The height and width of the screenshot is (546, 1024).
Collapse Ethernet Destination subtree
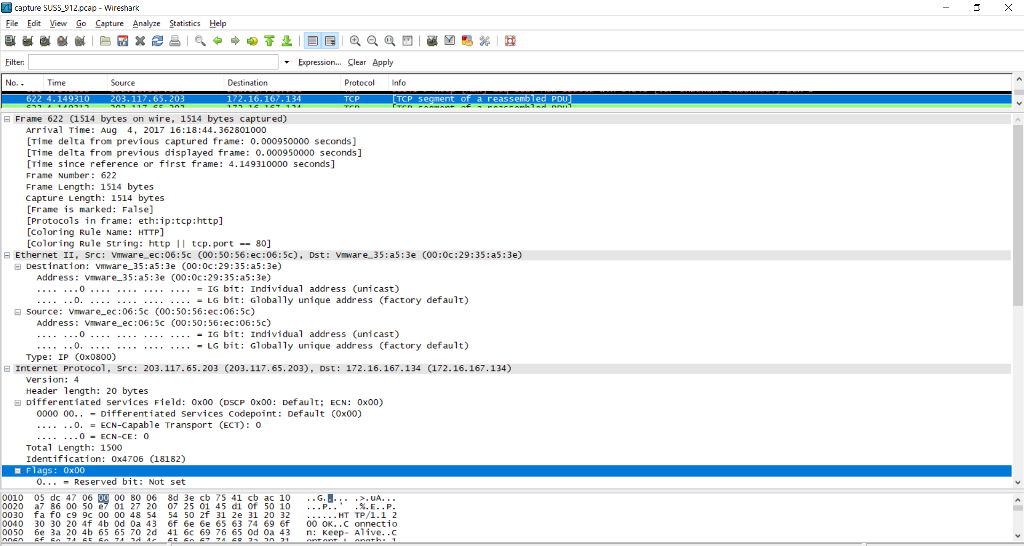click(x=18, y=266)
